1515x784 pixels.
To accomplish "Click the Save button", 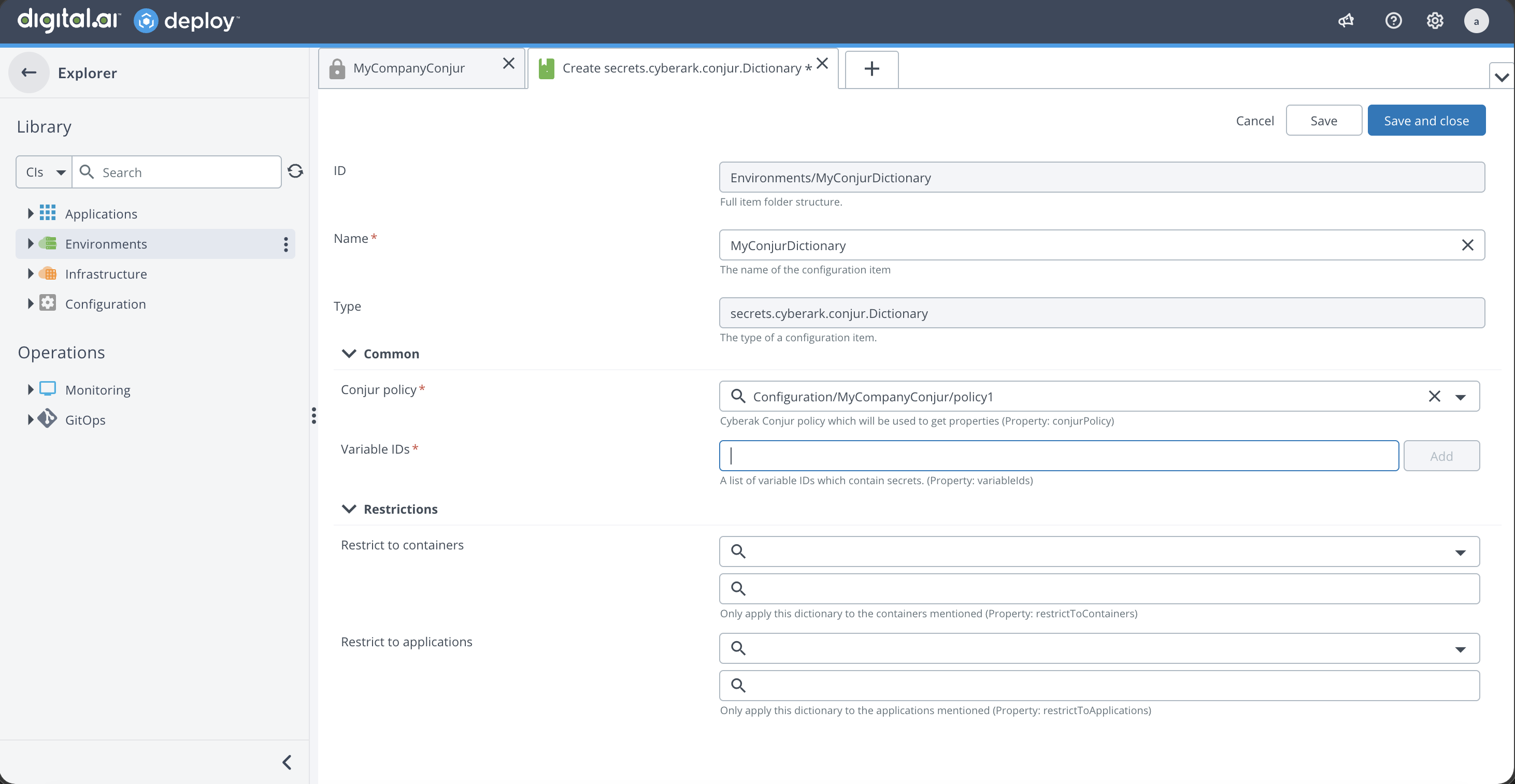I will pyautogui.click(x=1323, y=121).
